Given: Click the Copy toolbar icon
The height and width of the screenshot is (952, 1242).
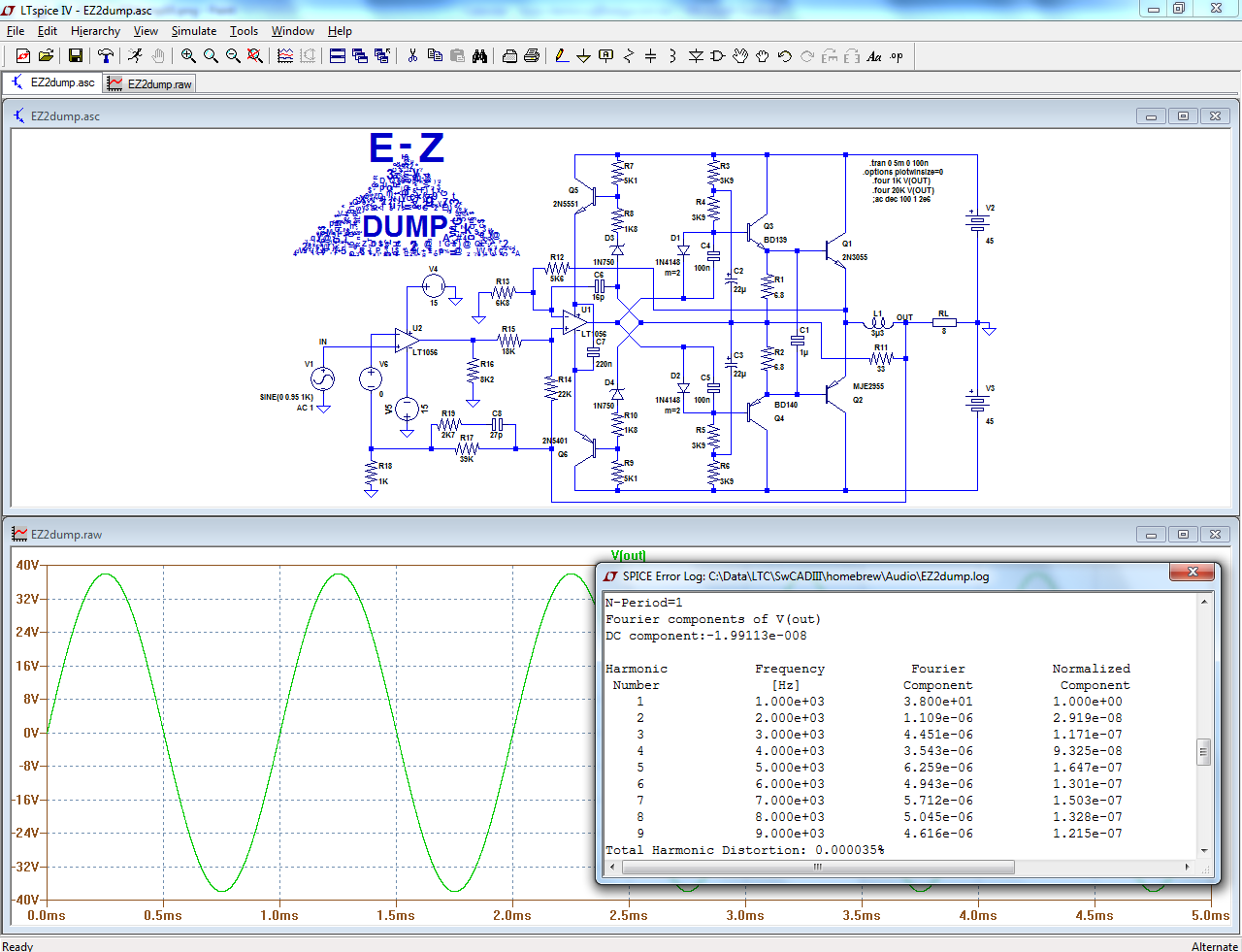Looking at the screenshot, I should click(435, 56).
